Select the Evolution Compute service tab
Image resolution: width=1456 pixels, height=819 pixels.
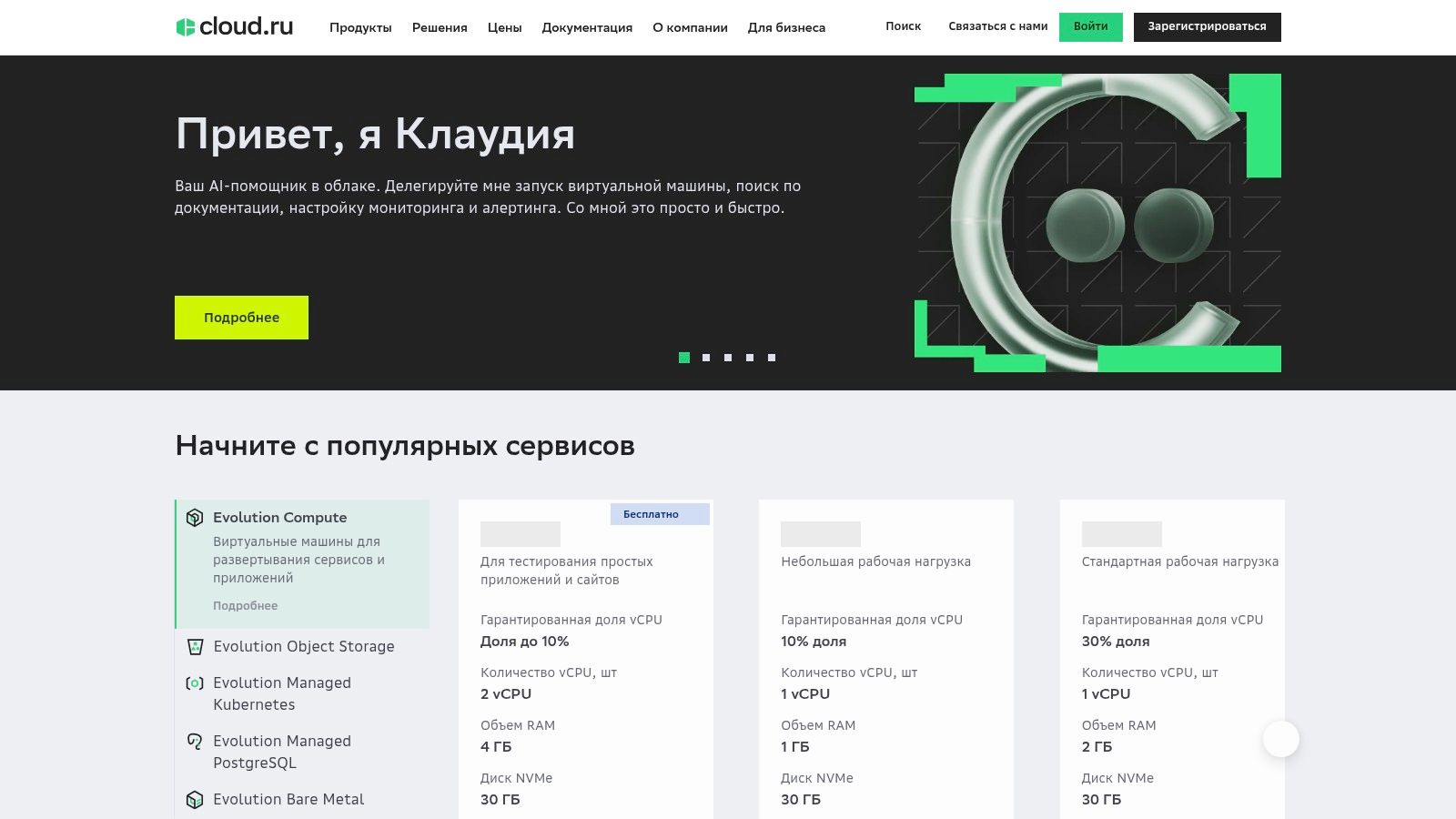click(x=302, y=564)
